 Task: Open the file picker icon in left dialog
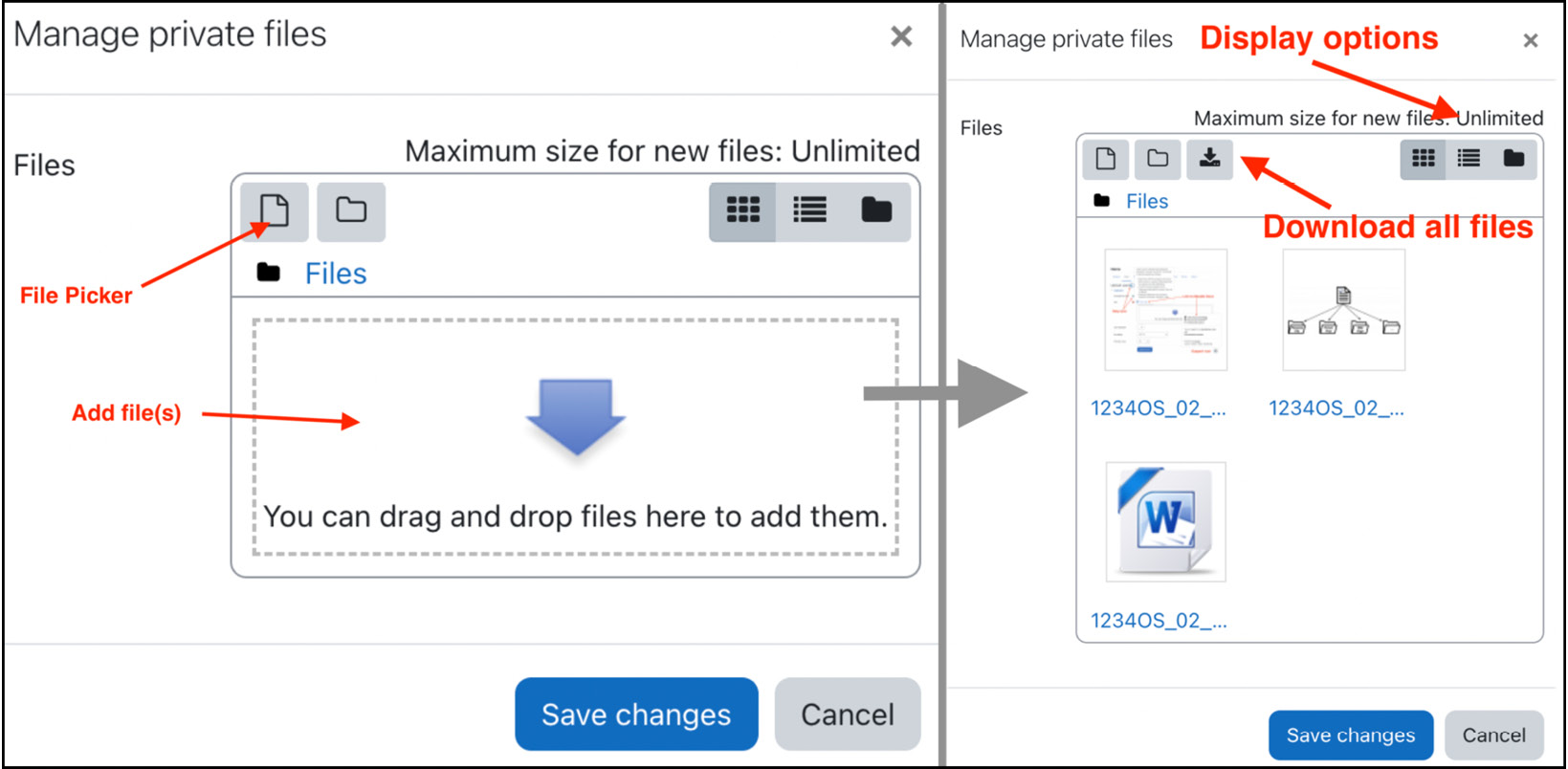click(275, 211)
